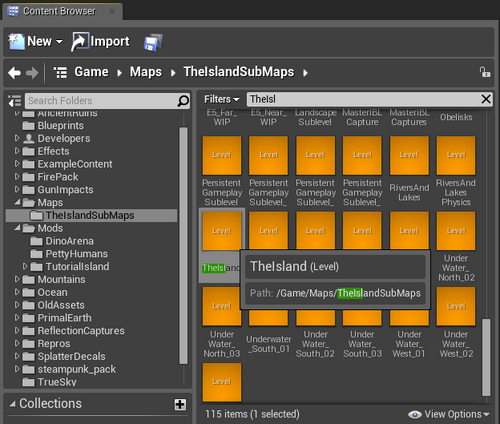Viewport: 500px width, 424px height.
Task: Open the New asset dropdown
Action: pyautogui.click(x=36, y=42)
